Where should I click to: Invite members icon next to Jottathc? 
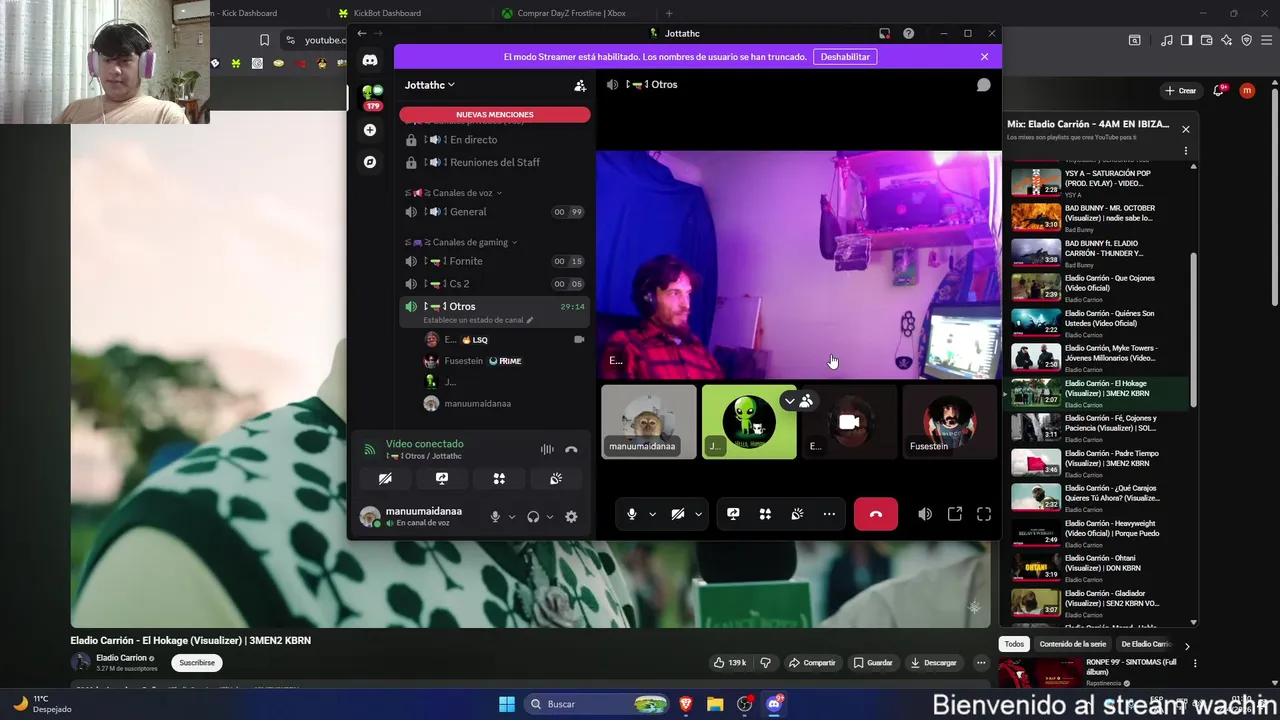click(580, 86)
